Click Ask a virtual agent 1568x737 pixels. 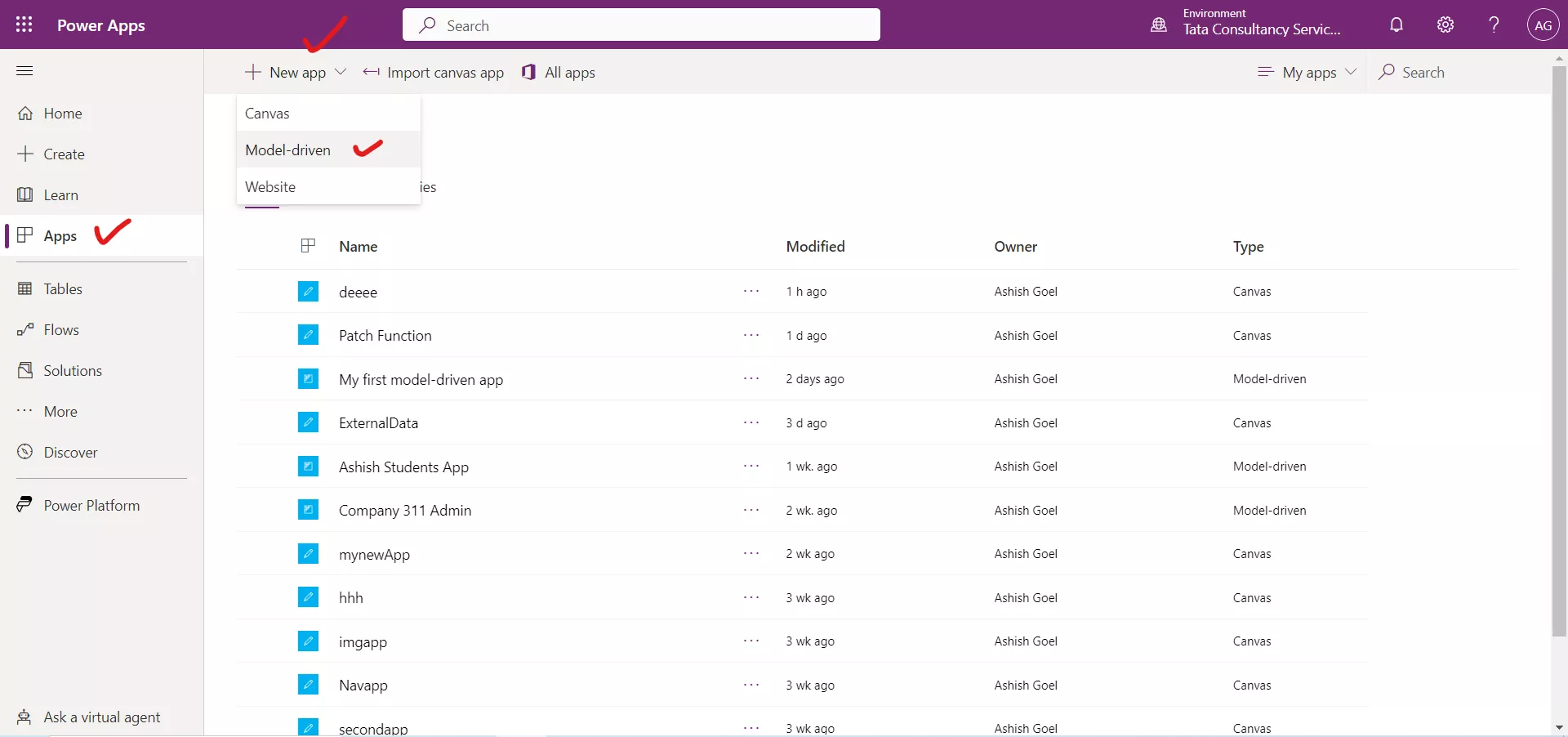click(100, 717)
